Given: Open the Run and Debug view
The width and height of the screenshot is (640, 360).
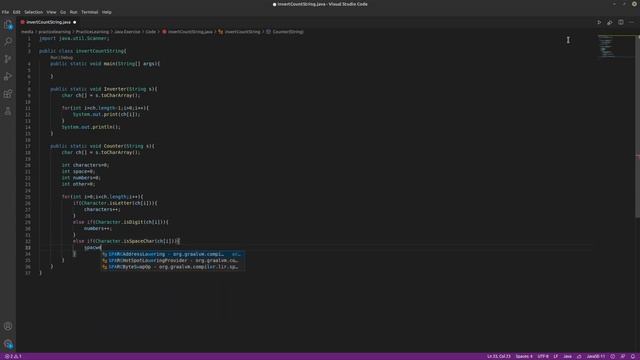Looking at the screenshot, I should click(8, 76).
